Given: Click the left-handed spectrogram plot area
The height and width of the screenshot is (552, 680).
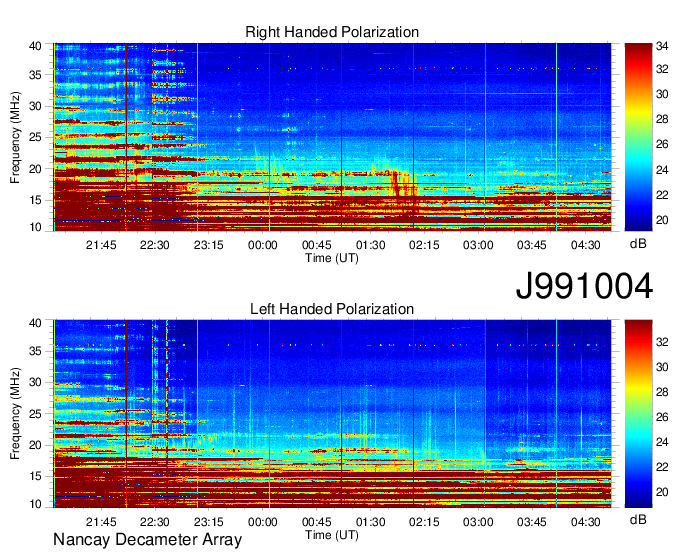Looking at the screenshot, I should [x=332, y=414].
